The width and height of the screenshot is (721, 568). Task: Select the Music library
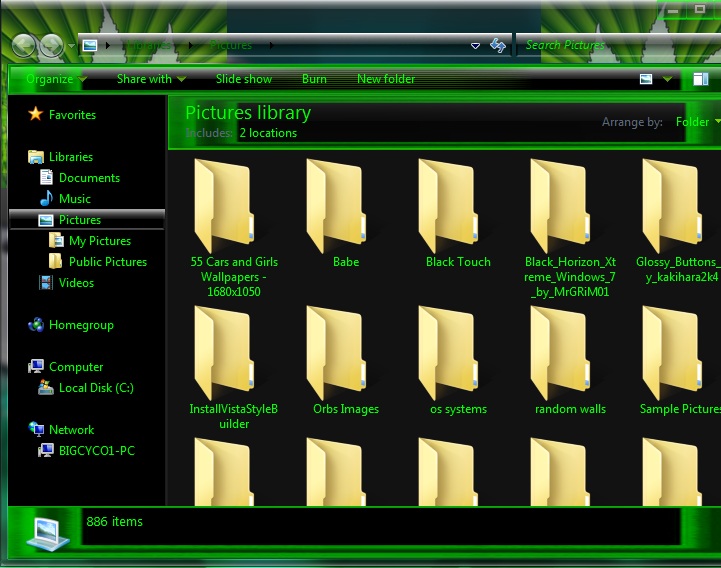tap(74, 199)
